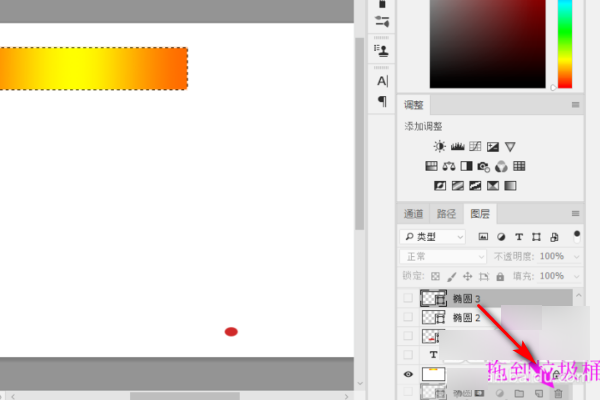The width and height of the screenshot is (600, 400).
Task: Click new fill or adjustment layer icon
Action: [x=499, y=393]
